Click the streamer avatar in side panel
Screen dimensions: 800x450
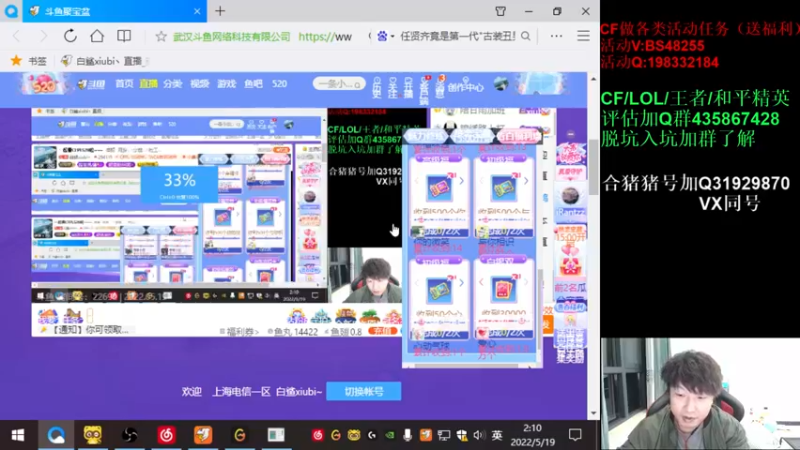point(570,196)
